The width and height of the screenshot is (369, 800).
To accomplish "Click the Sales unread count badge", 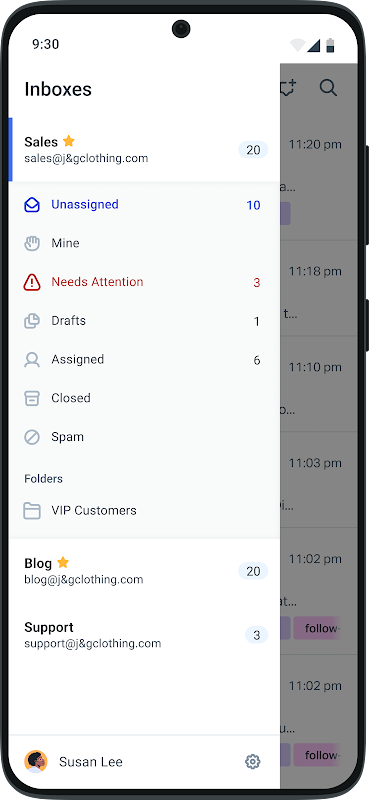I will point(253,150).
